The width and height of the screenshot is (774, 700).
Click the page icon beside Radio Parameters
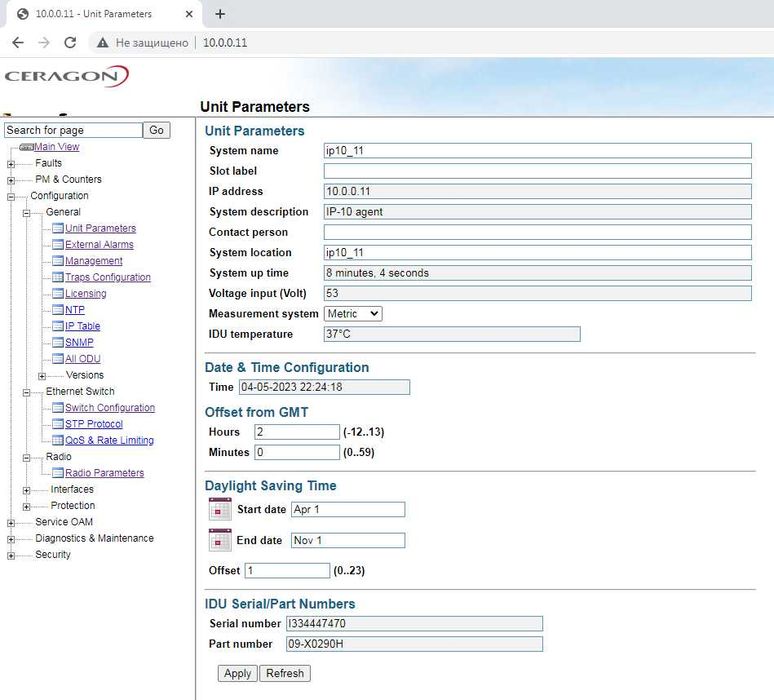58,472
